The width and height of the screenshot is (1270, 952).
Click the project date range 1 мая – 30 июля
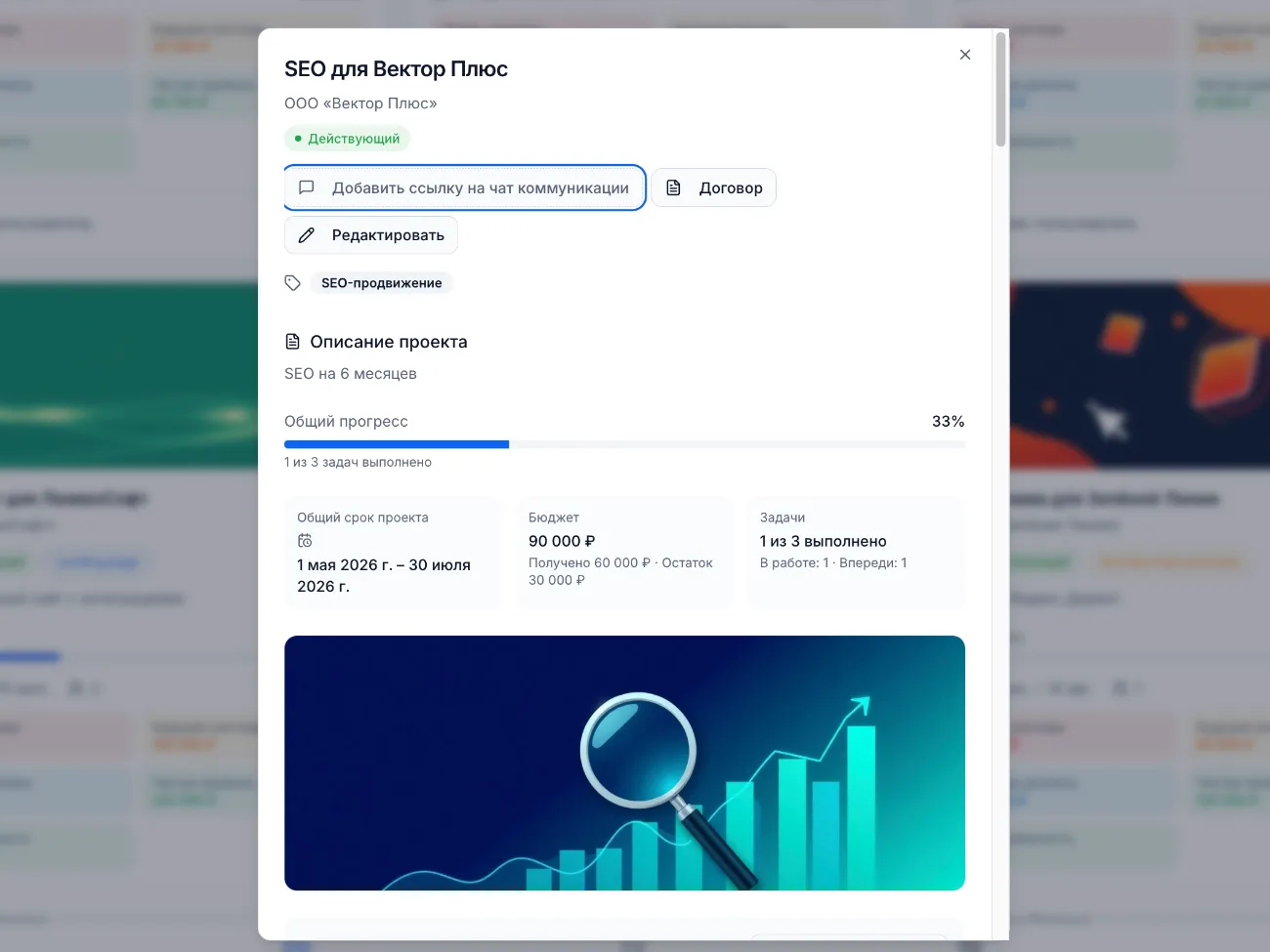coord(384,575)
